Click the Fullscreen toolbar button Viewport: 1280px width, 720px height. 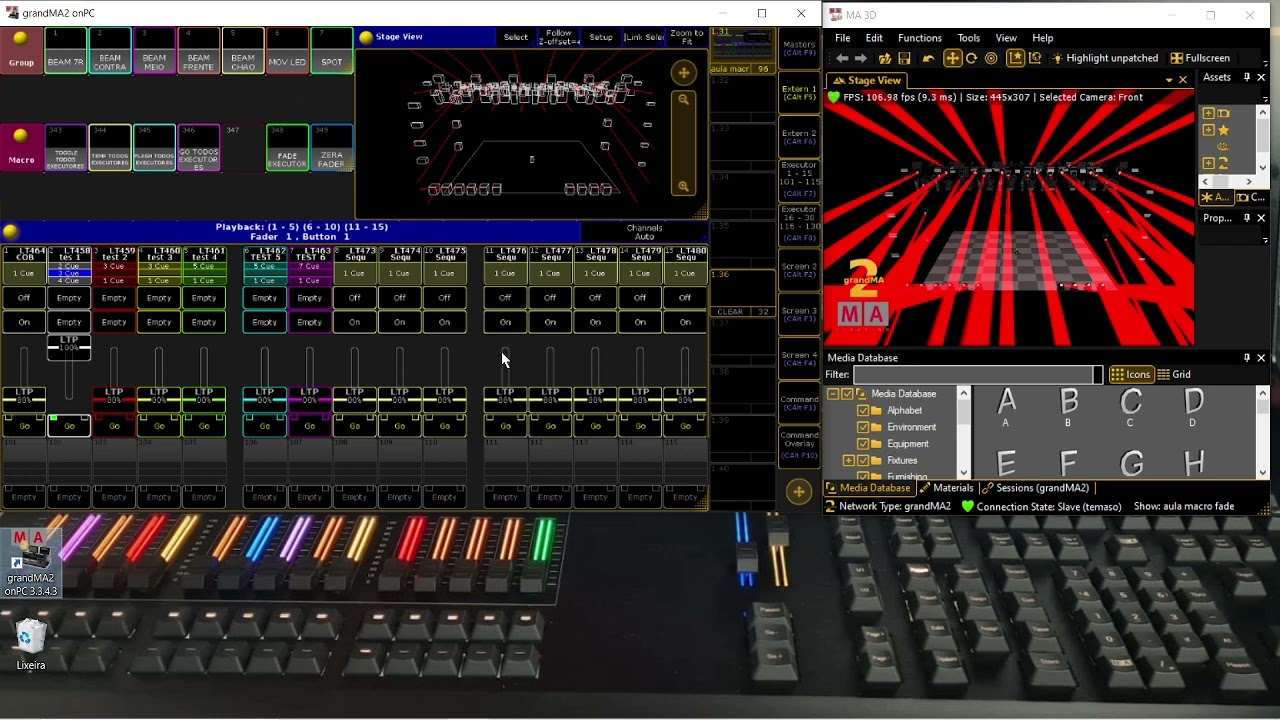point(1200,58)
